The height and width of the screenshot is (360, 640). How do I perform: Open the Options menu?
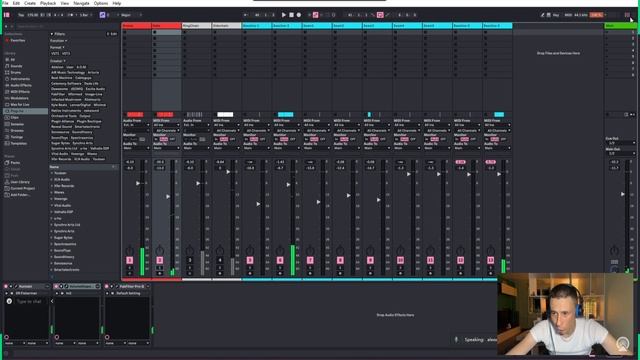pos(101,3)
